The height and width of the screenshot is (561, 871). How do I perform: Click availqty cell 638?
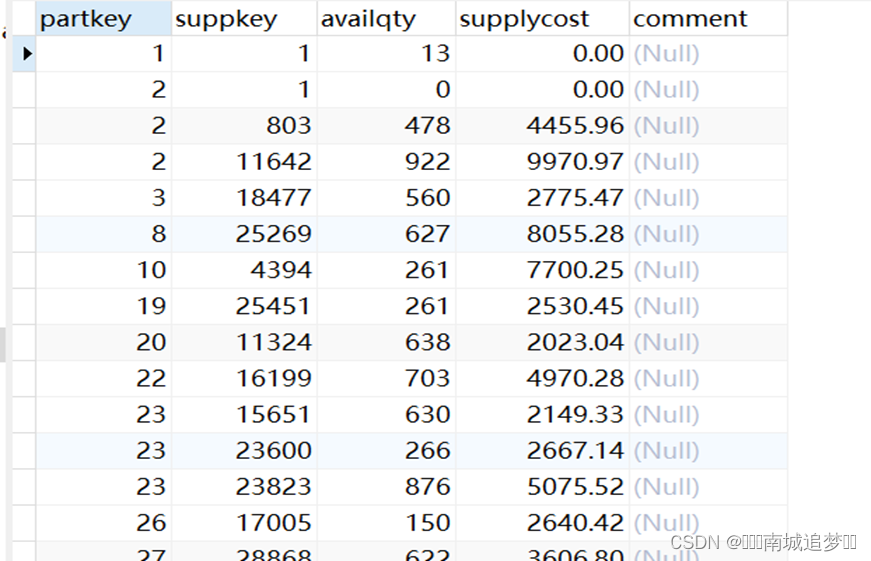[x=386, y=342]
